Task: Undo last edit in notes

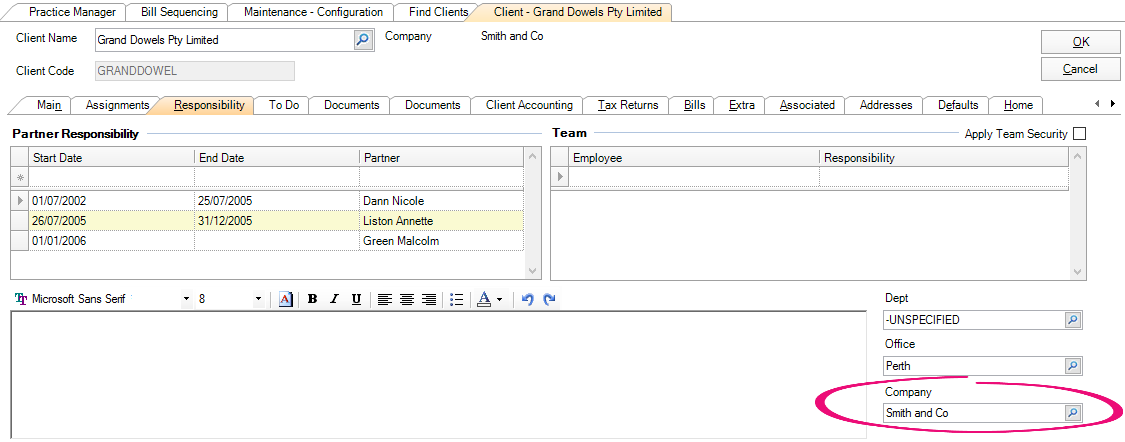Action: tap(527, 299)
